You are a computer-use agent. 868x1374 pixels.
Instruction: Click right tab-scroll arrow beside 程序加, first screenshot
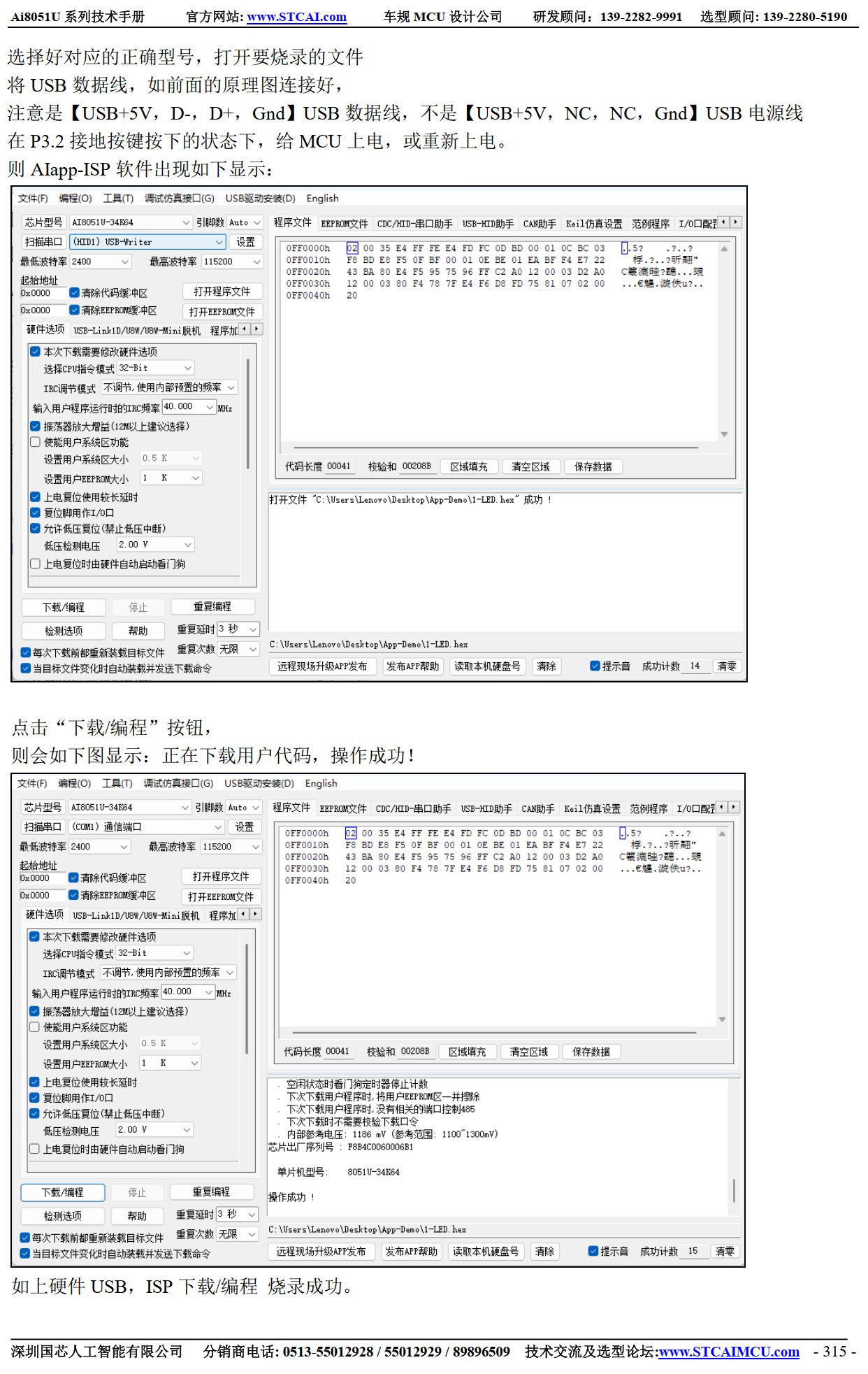pos(257,329)
